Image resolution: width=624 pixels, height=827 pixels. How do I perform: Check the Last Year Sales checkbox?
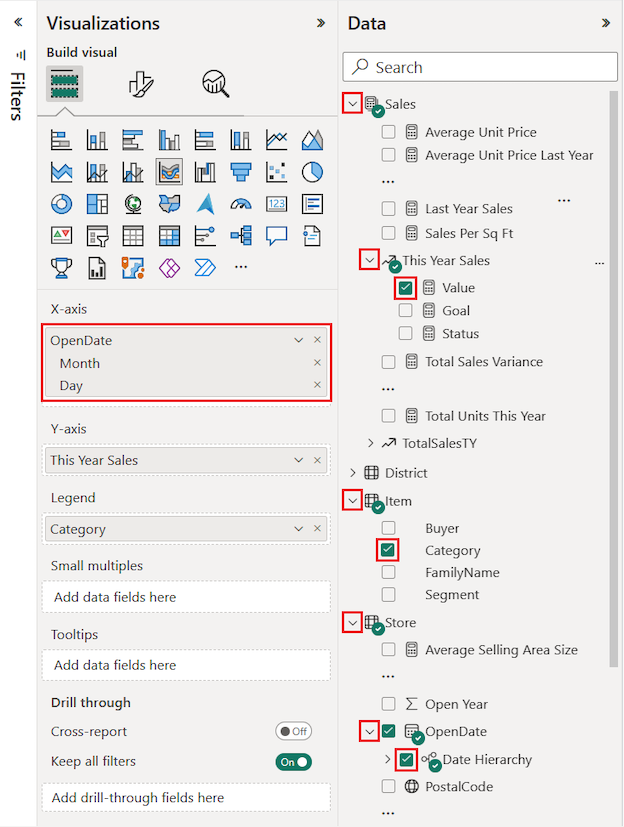[x=388, y=209]
